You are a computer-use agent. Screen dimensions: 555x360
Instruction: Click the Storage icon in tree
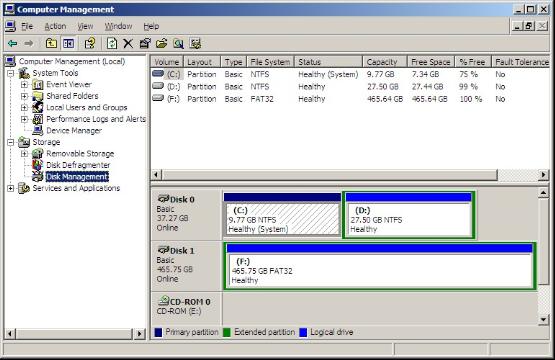pos(24,142)
